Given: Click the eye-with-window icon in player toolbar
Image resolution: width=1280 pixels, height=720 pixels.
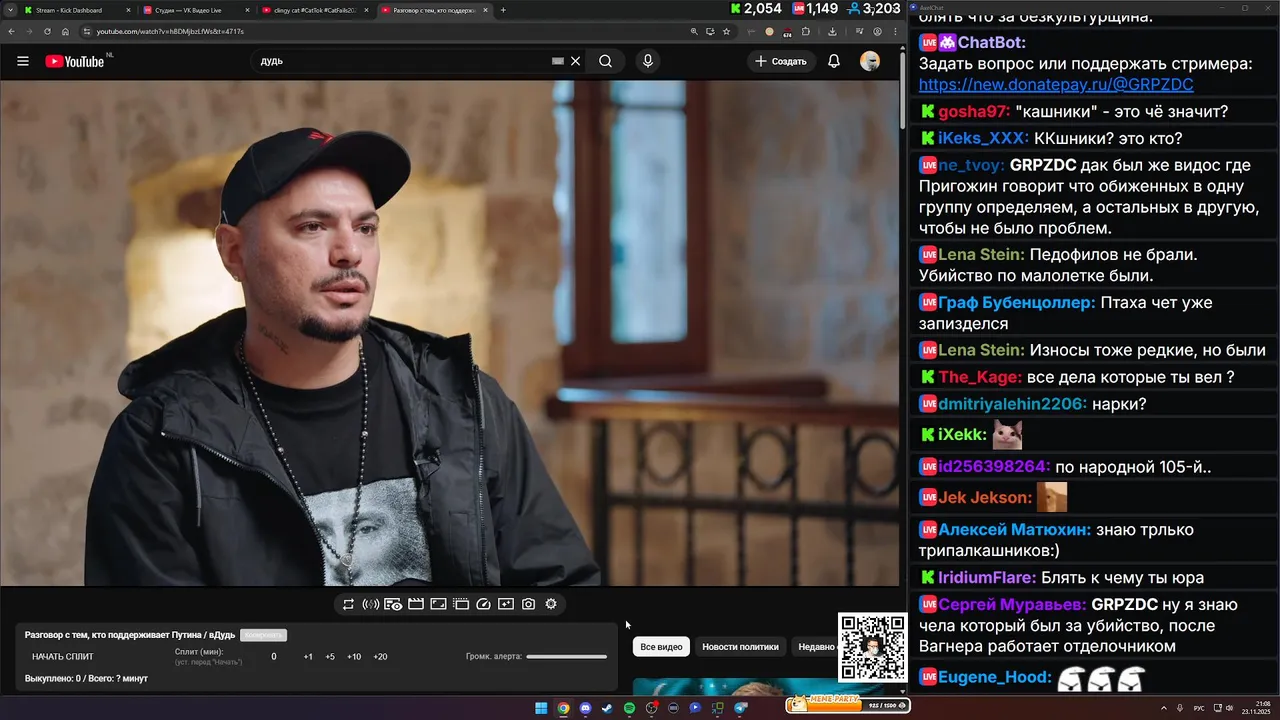Looking at the screenshot, I should [x=393, y=604].
